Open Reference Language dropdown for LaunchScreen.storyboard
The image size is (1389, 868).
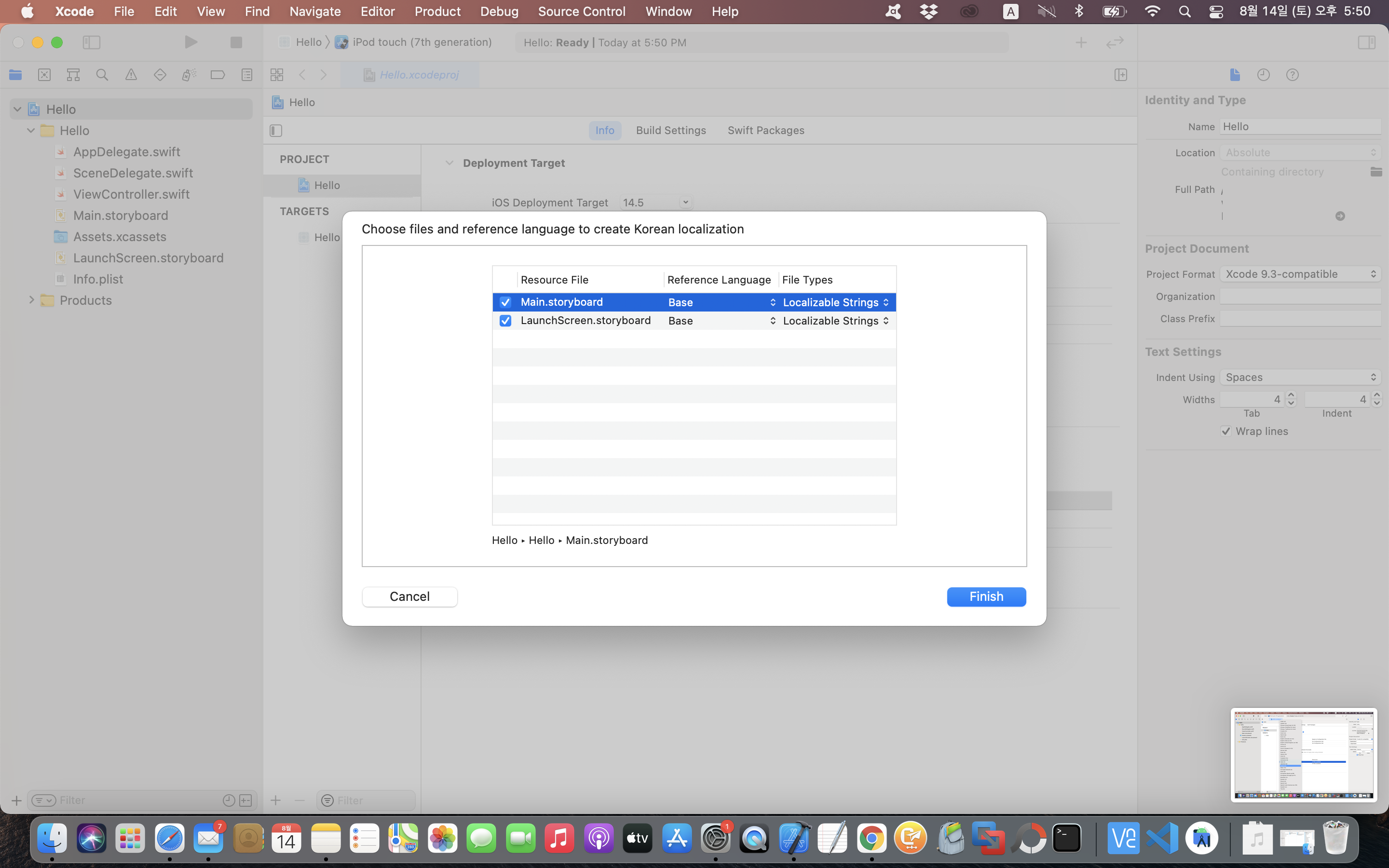point(721,320)
